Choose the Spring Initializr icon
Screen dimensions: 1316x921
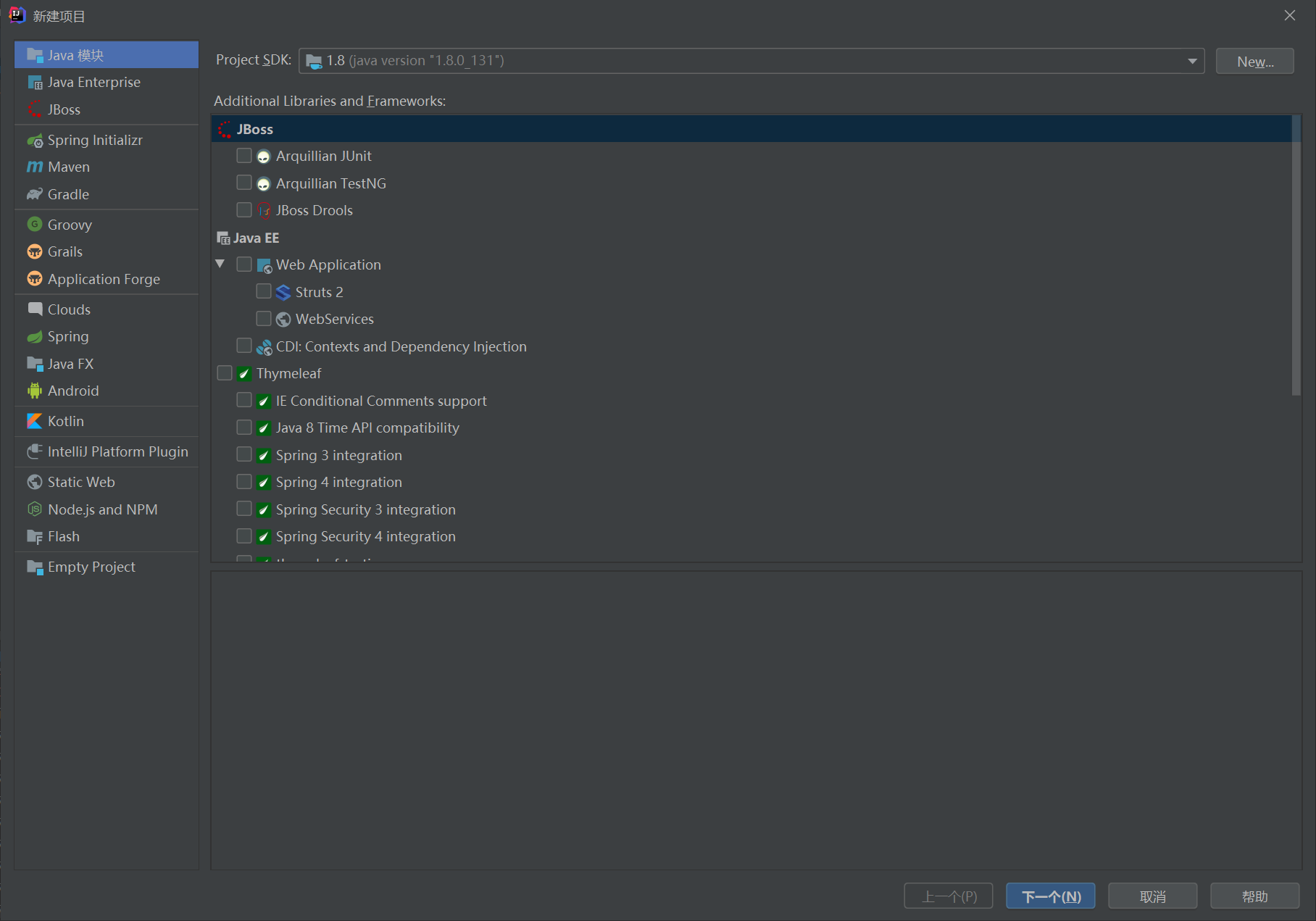(x=35, y=141)
